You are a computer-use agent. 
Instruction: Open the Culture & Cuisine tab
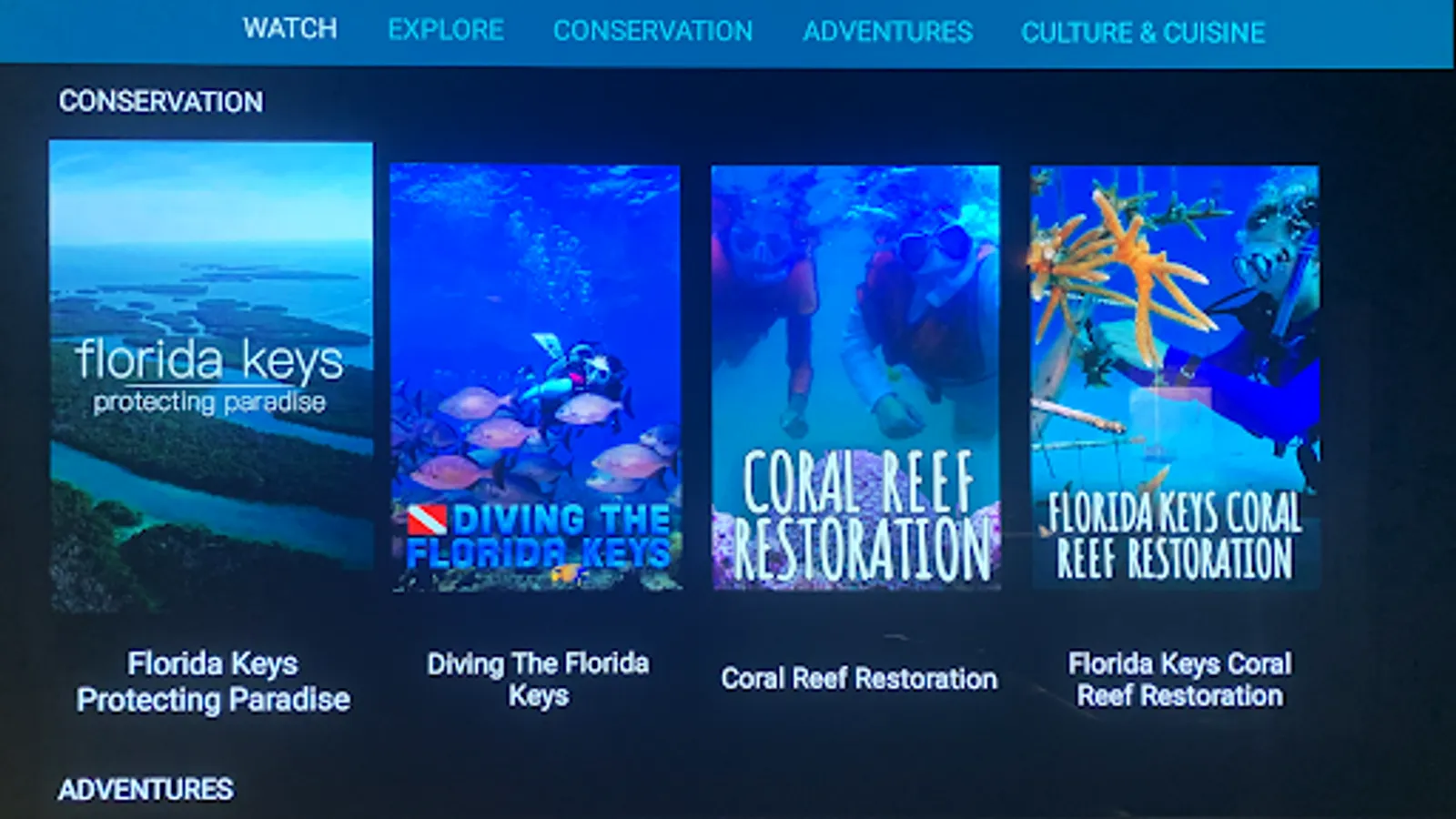1143,33
